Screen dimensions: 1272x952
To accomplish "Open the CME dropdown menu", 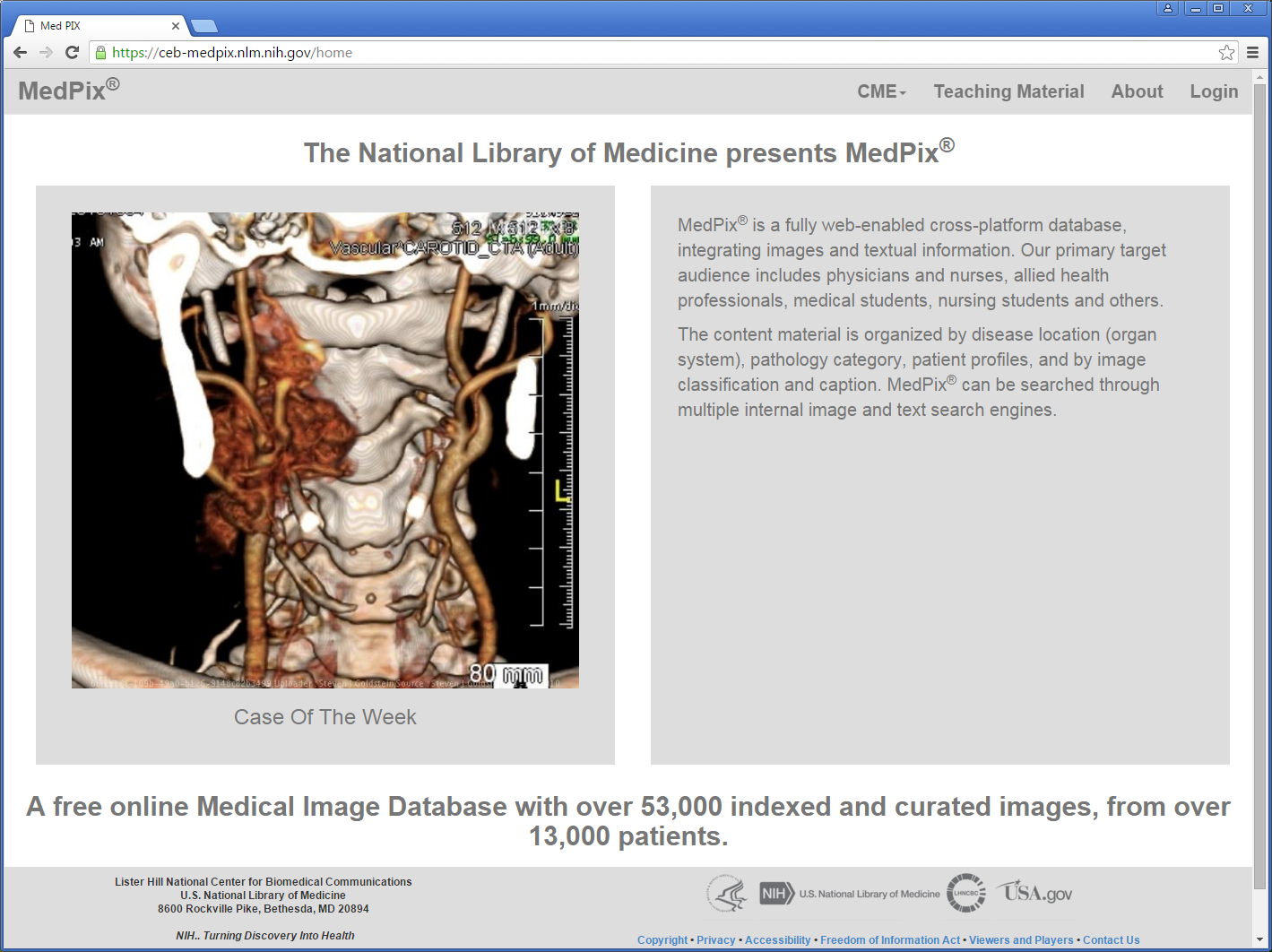I will coord(879,91).
